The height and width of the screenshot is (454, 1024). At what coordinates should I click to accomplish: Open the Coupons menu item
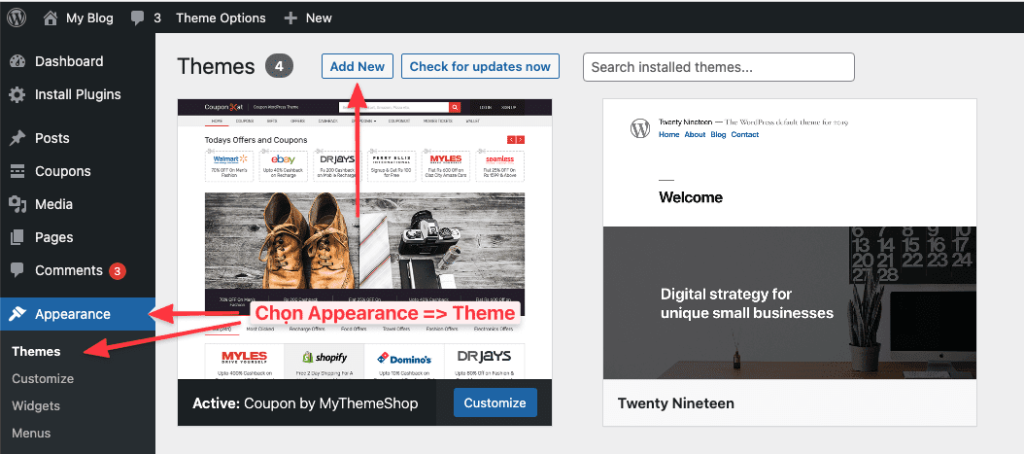pos(62,171)
